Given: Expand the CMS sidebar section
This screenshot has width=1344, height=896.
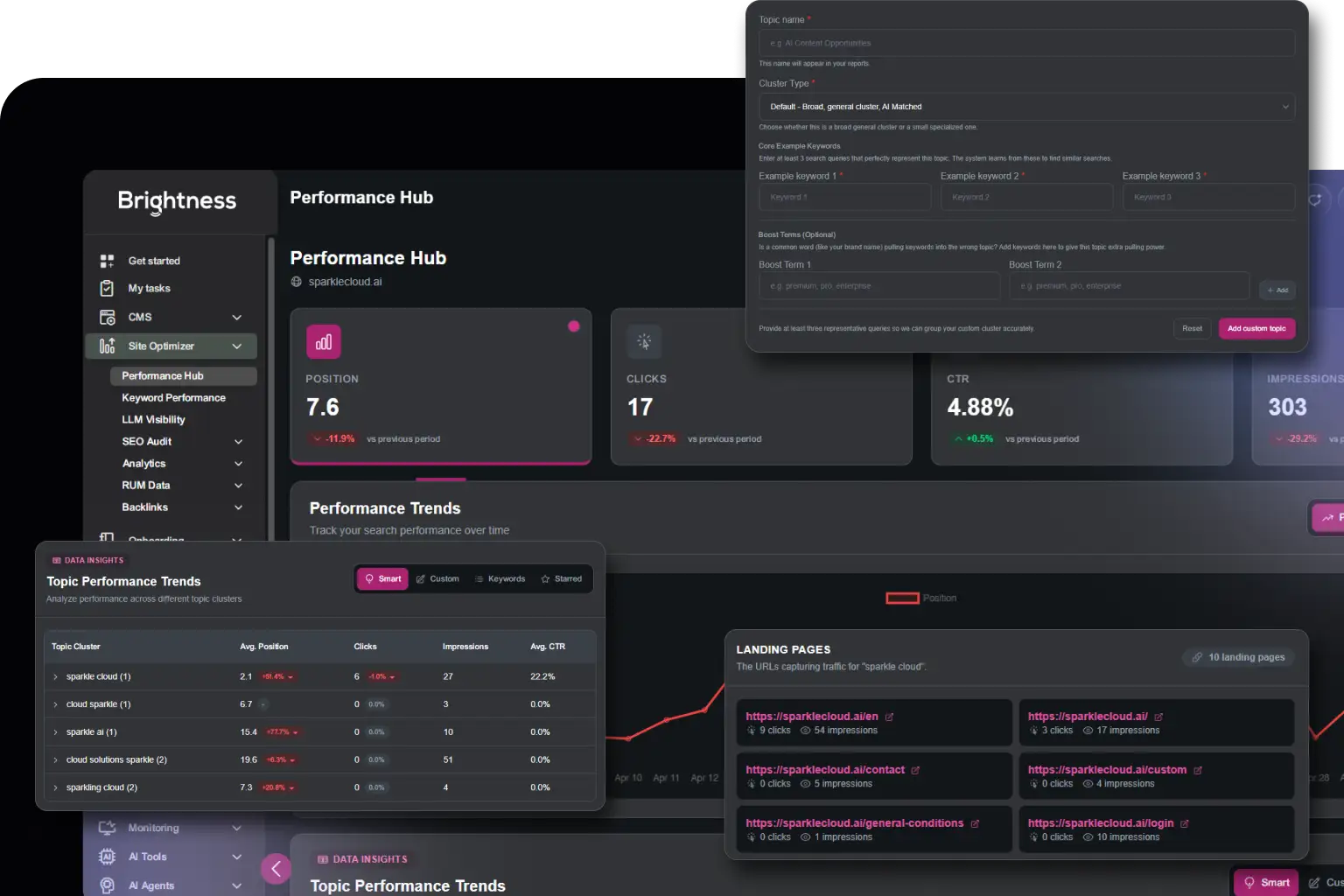Looking at the screenshot, I should [x=236, y=317].
